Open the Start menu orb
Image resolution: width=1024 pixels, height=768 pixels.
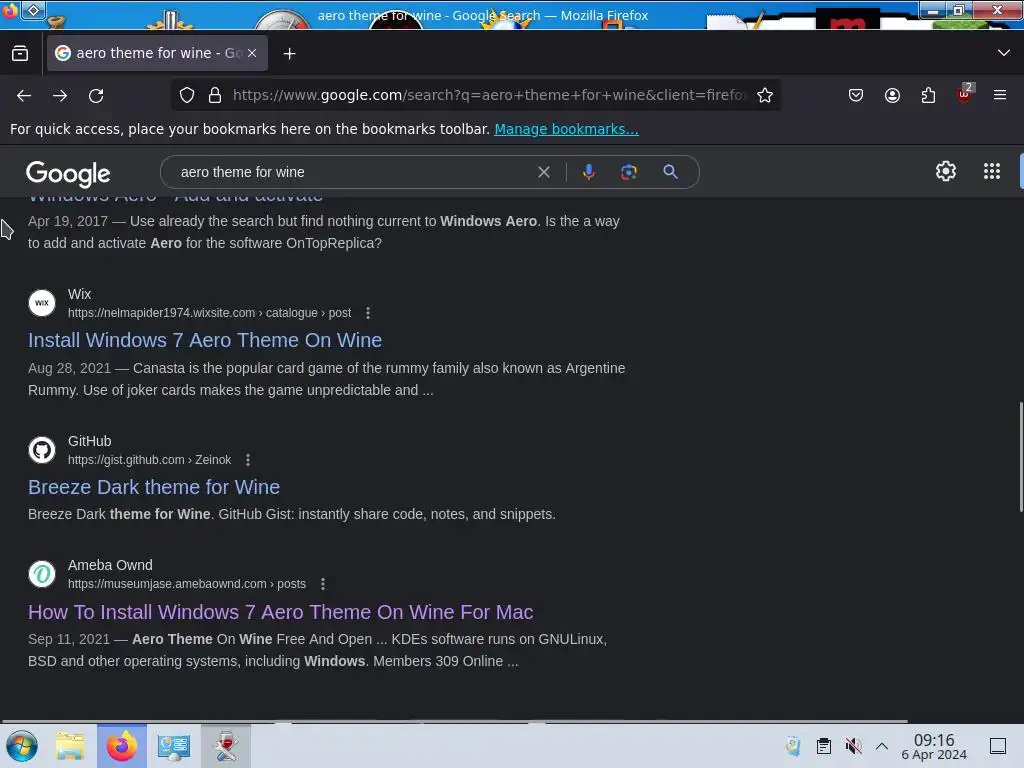22,746
